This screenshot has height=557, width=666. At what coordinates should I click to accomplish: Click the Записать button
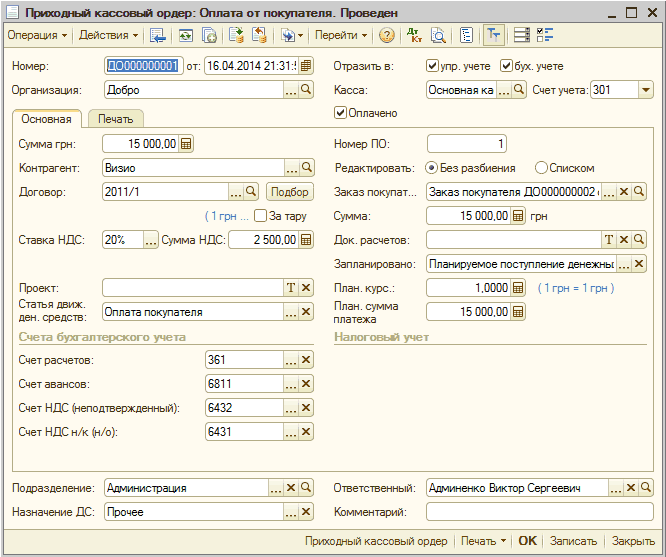(573, 541)
